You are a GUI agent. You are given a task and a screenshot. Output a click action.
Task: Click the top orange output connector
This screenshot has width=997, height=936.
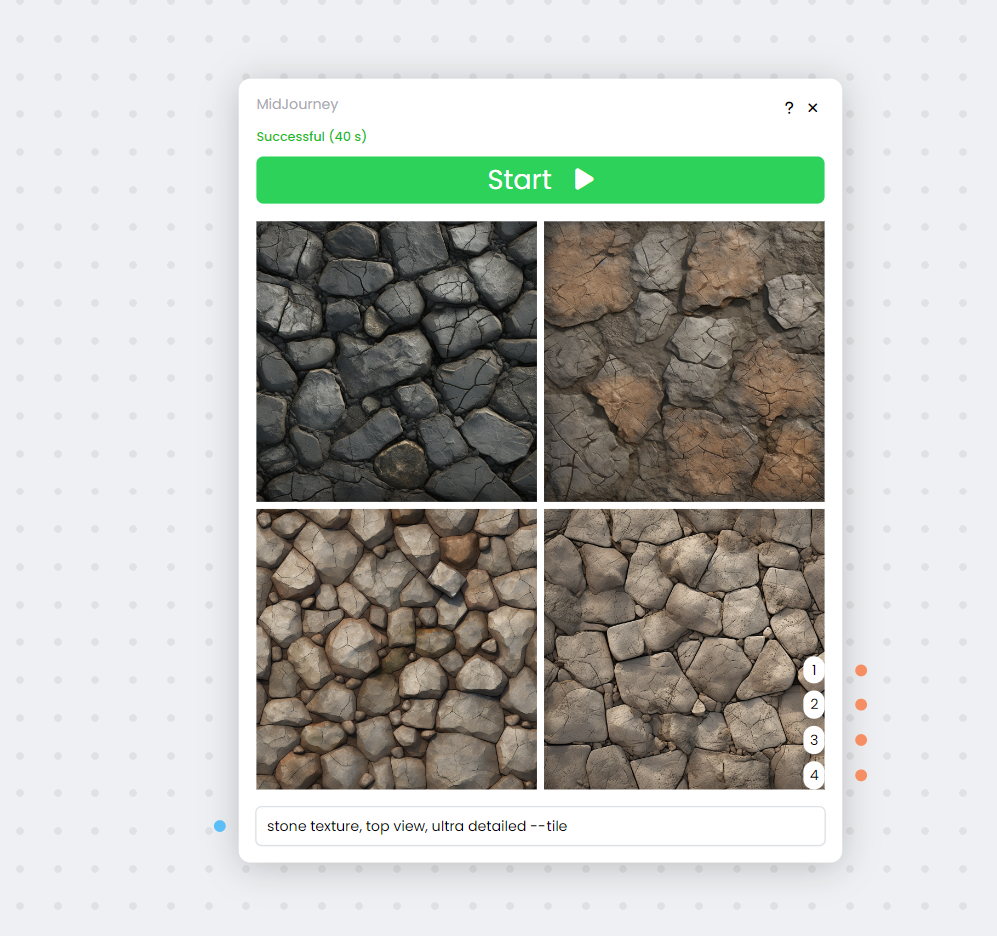(861, 670)
